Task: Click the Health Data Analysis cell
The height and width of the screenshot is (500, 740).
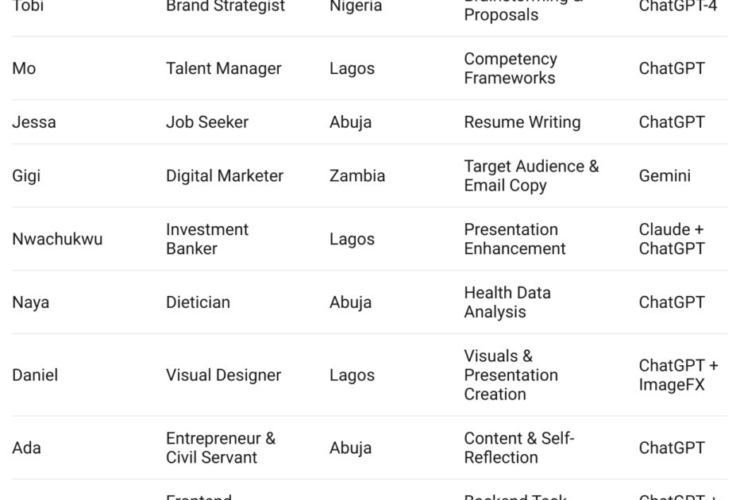Action: tap(507, 302)
